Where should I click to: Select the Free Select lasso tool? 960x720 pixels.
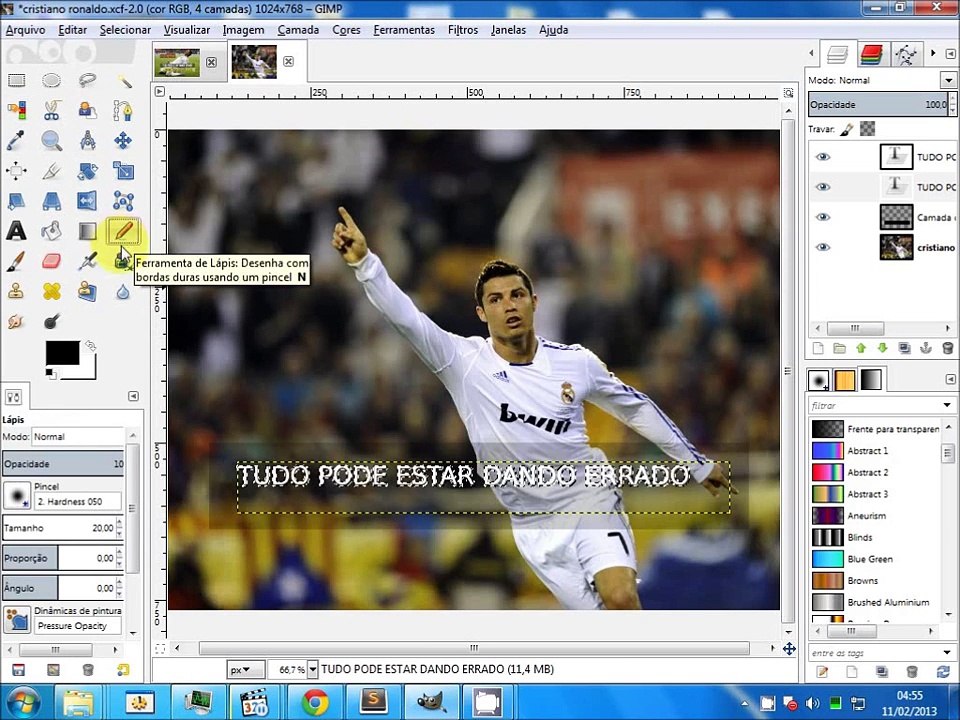(x=88, y=80)
